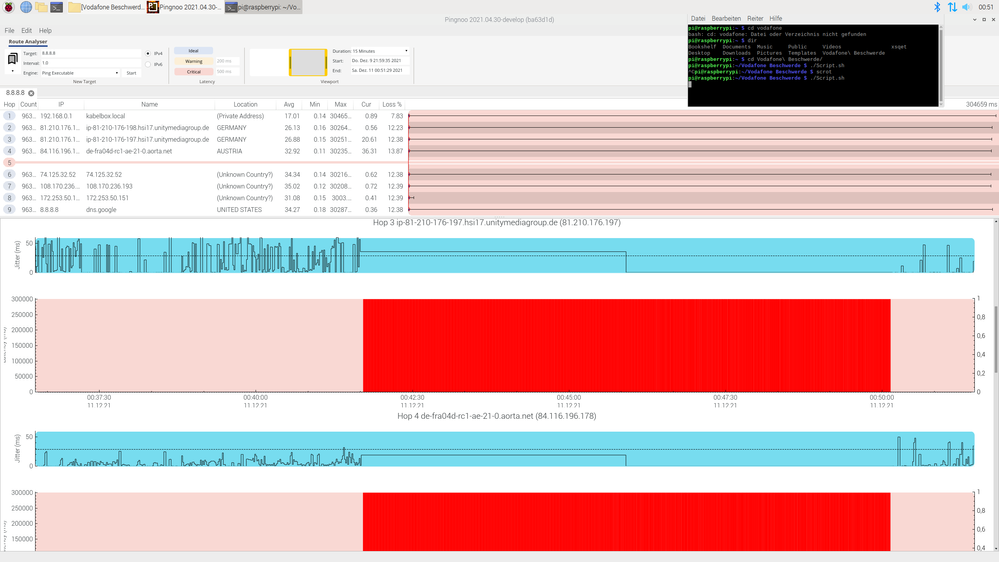Open Datei menu in terminal window
Screen dimensions: 999x562
click(x=698, y=18)
